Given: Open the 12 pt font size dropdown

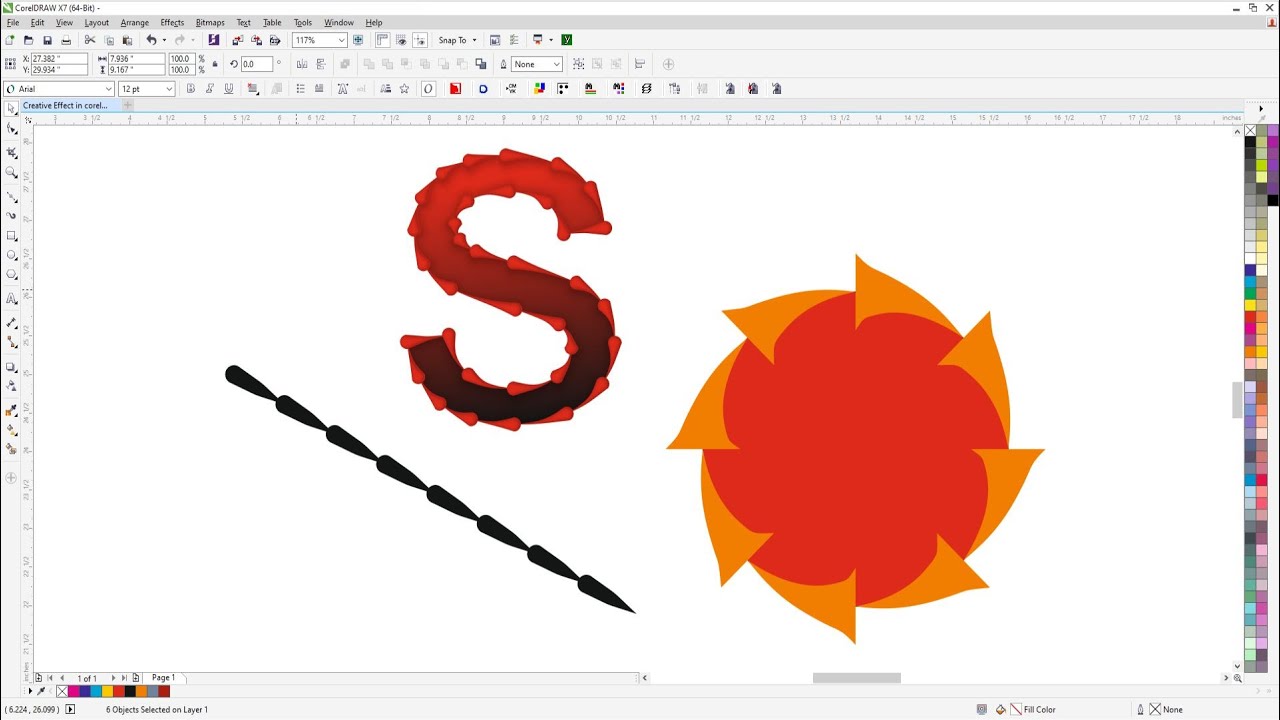Looking at the screenshot, I should pyautogui.click(x=169, y=89).
